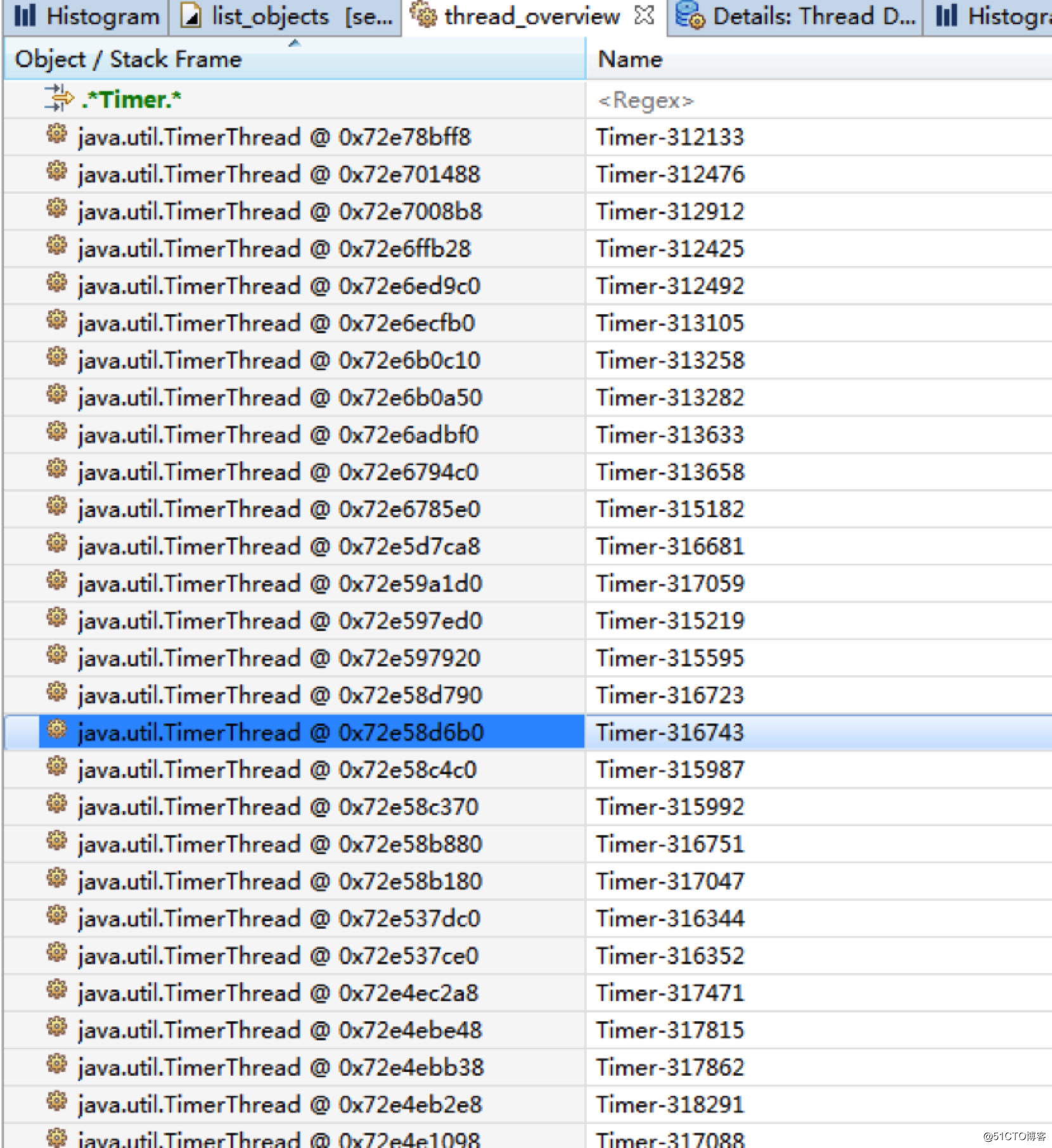
Task: Click thread icon of TimerThread 0x72e58c4c0
Action: pos(56,767)
